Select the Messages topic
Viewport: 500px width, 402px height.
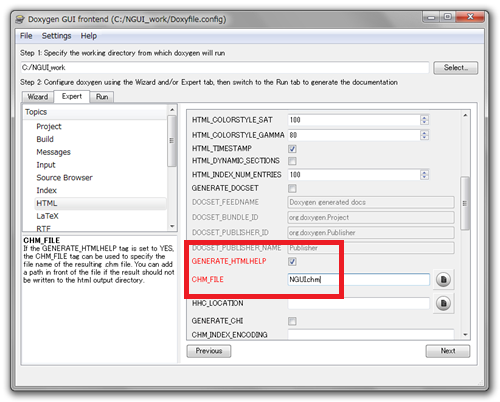pyautogui.click(x=53, y=152)
